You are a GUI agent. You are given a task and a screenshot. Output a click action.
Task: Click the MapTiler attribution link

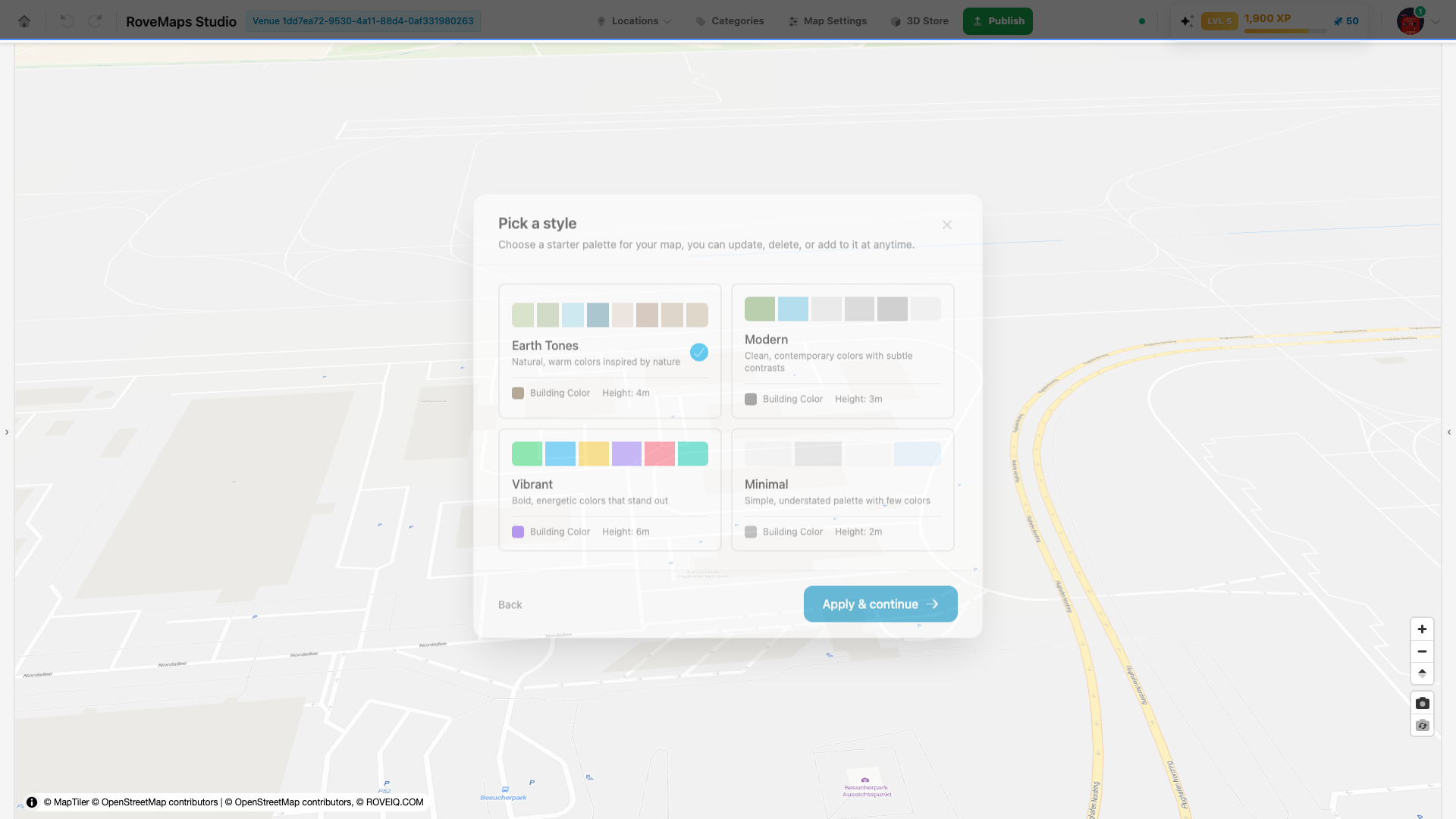point(66,802)
